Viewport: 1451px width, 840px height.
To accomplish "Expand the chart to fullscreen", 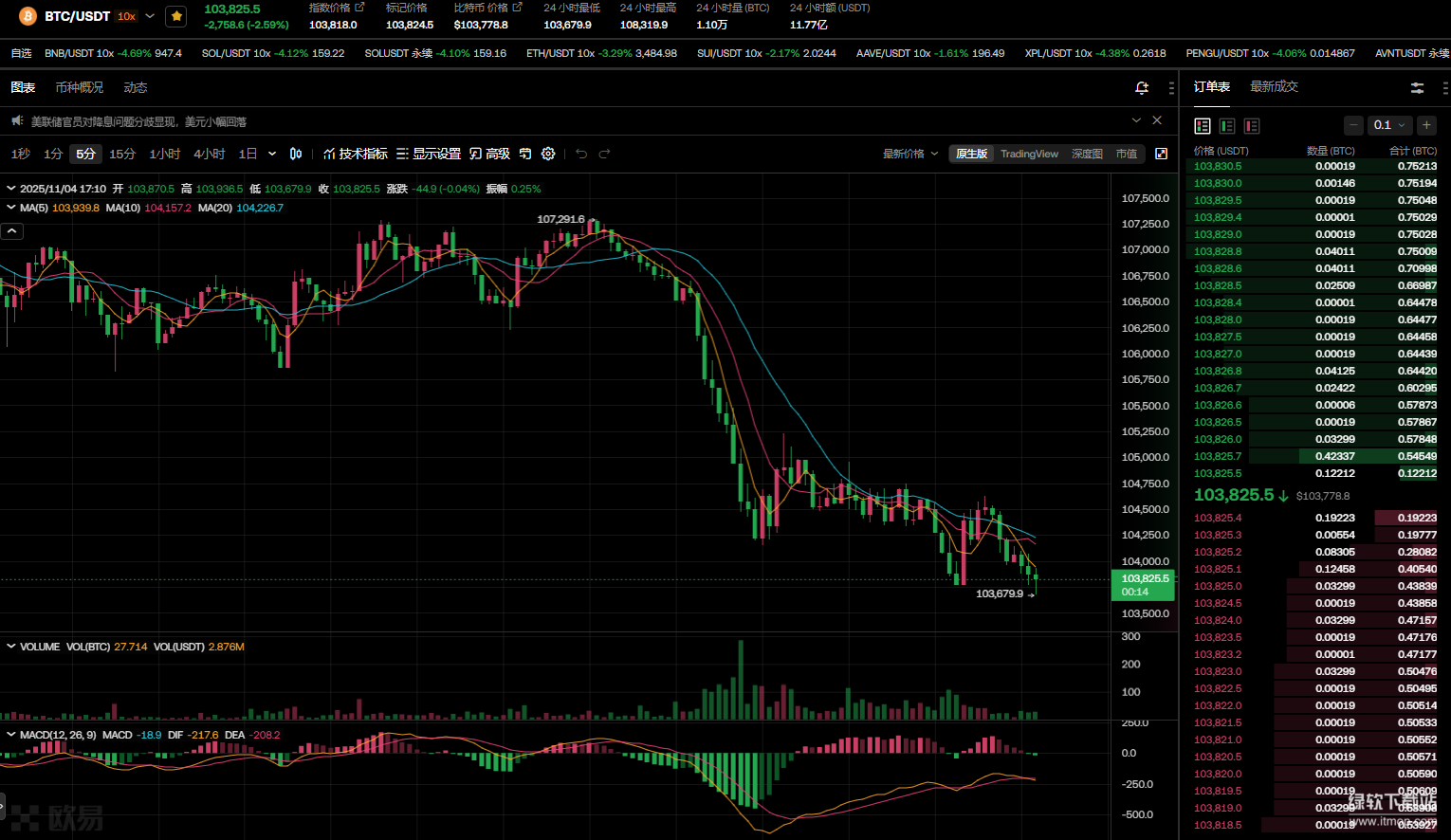I will click(x=1161, y=154).
